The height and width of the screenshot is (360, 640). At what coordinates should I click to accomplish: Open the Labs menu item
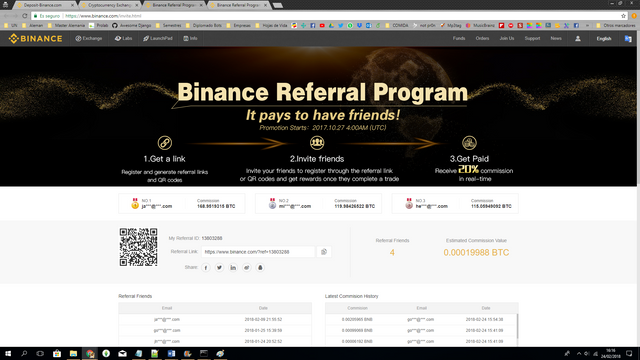123,38
